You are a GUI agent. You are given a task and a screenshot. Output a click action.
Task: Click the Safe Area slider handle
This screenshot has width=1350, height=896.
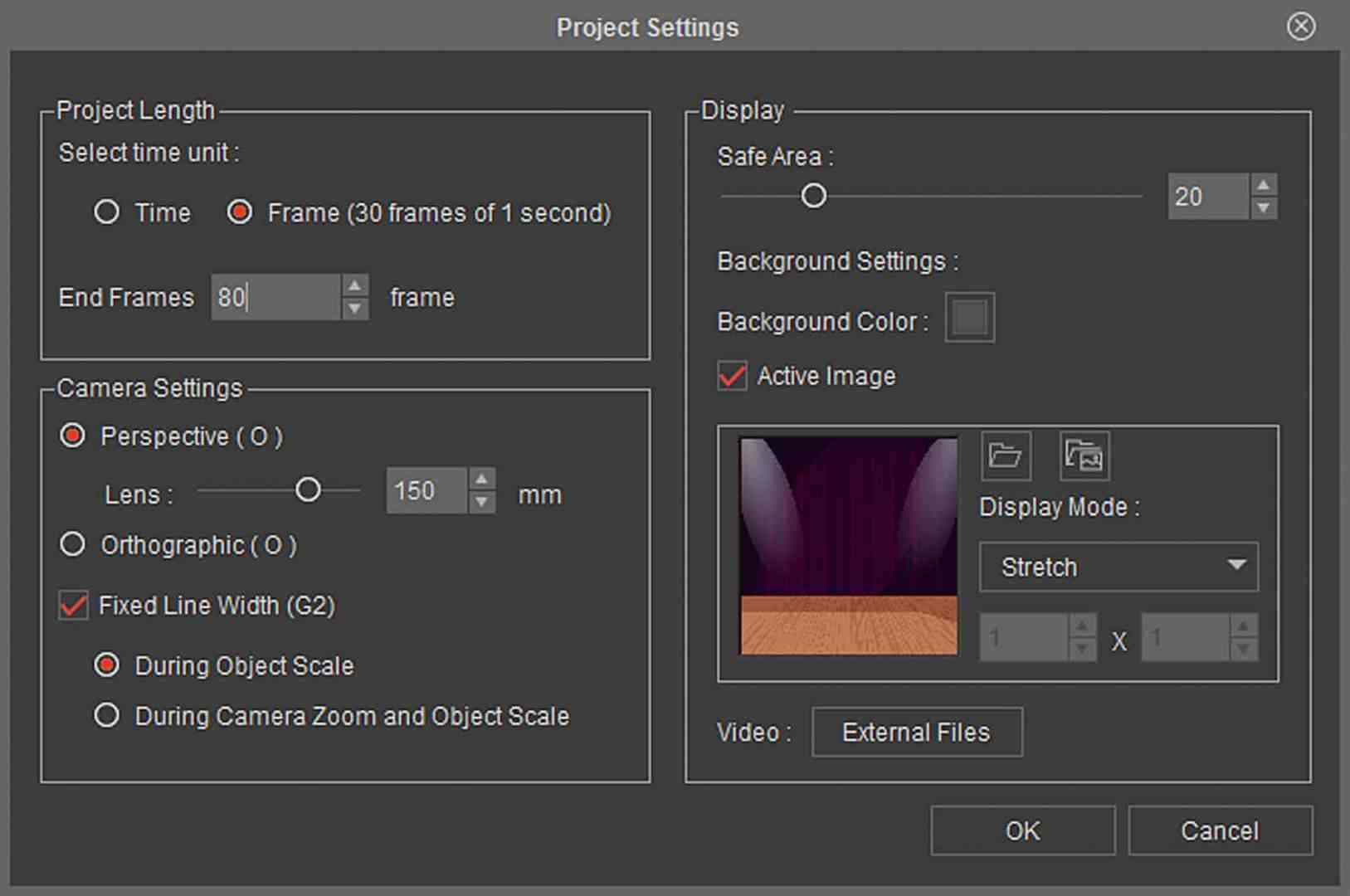pos(814,195)
